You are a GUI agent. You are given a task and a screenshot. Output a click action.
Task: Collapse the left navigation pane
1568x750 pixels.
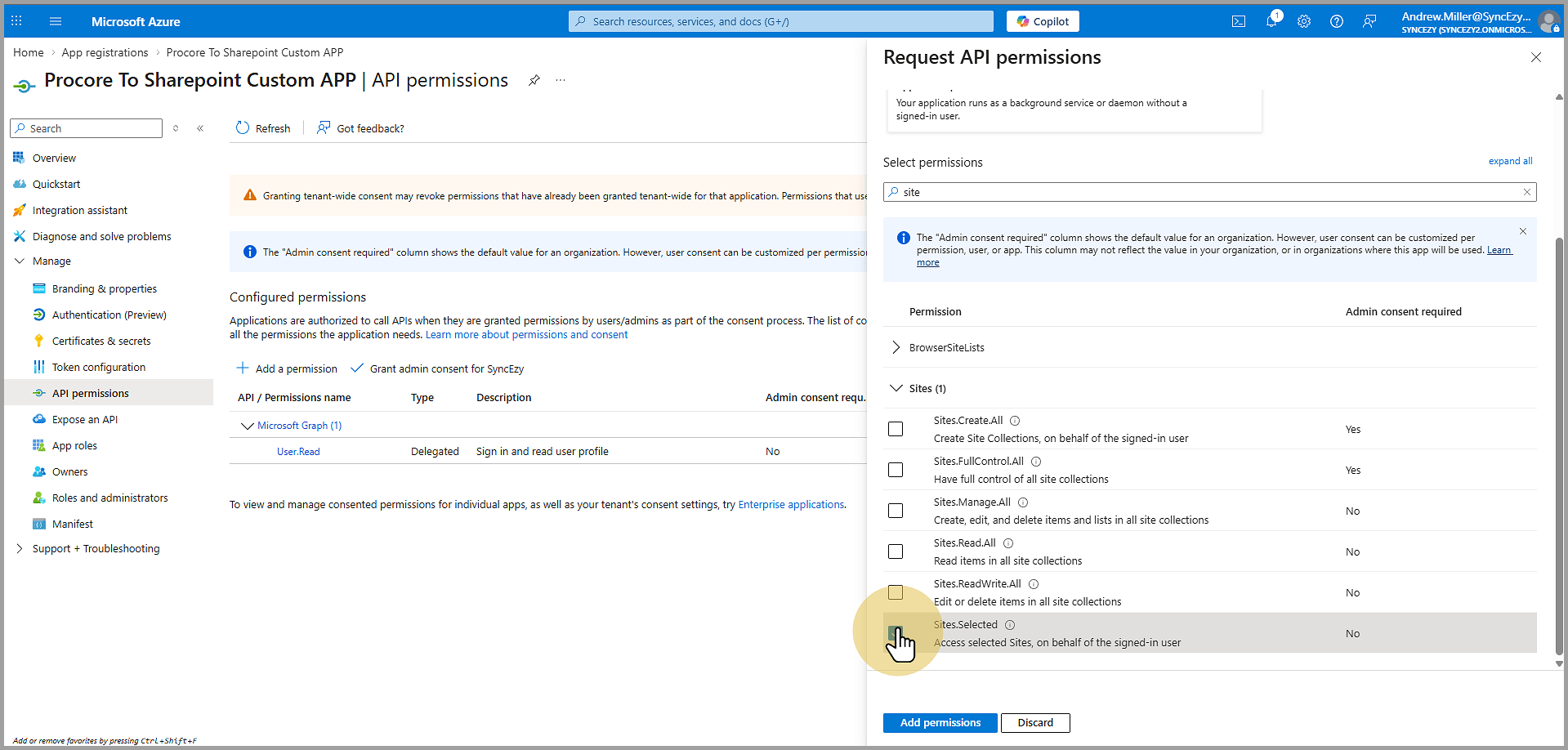click(200, 128)
